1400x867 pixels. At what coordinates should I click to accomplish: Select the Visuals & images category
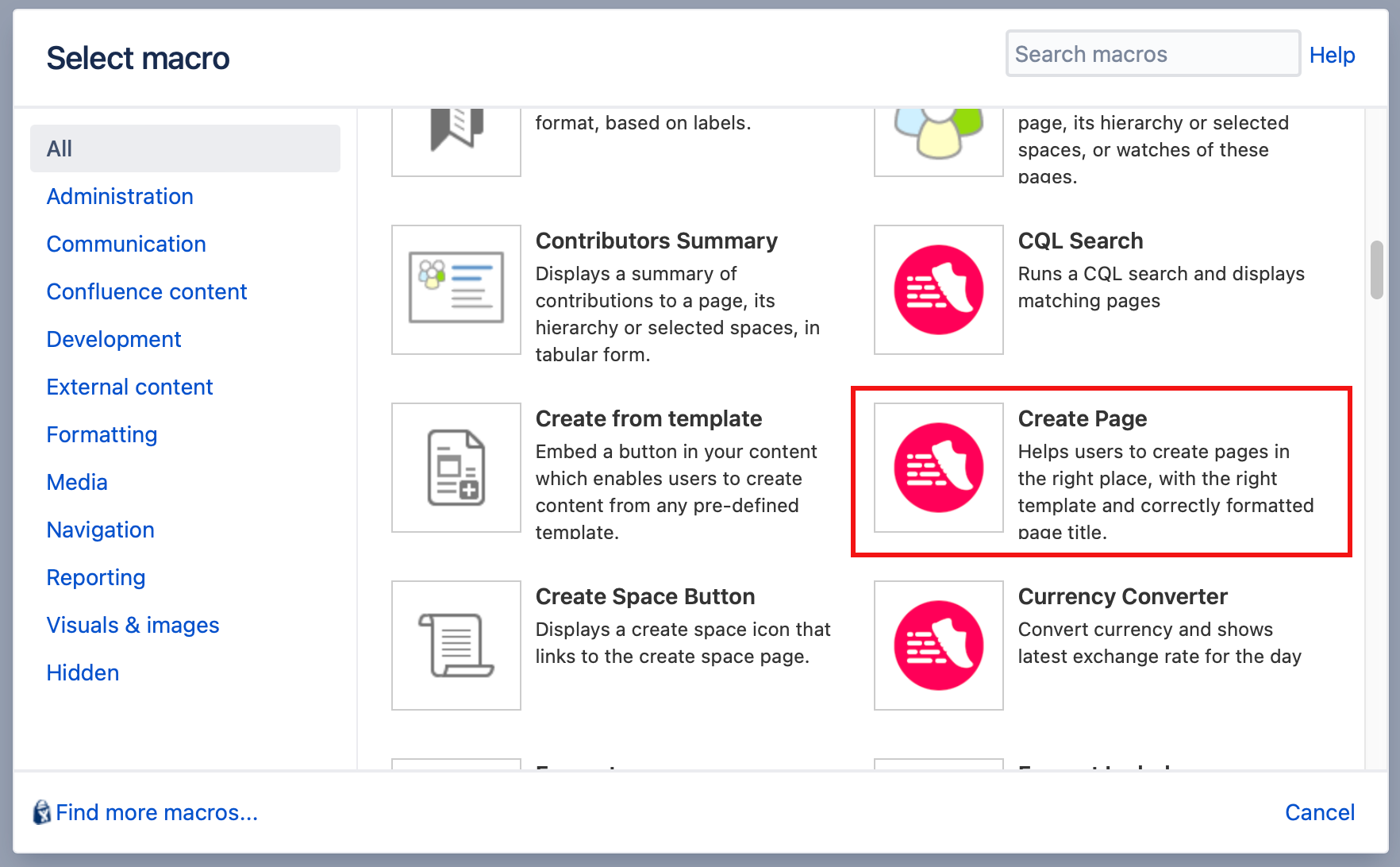point(133,625)
